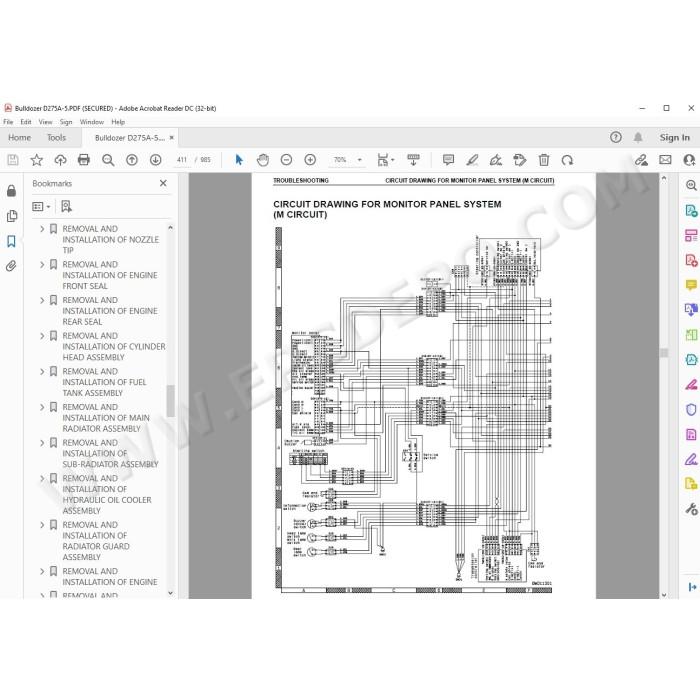Activate the Hand pan tool
Screen dimensions: 700x700
(x=263, y=160)
